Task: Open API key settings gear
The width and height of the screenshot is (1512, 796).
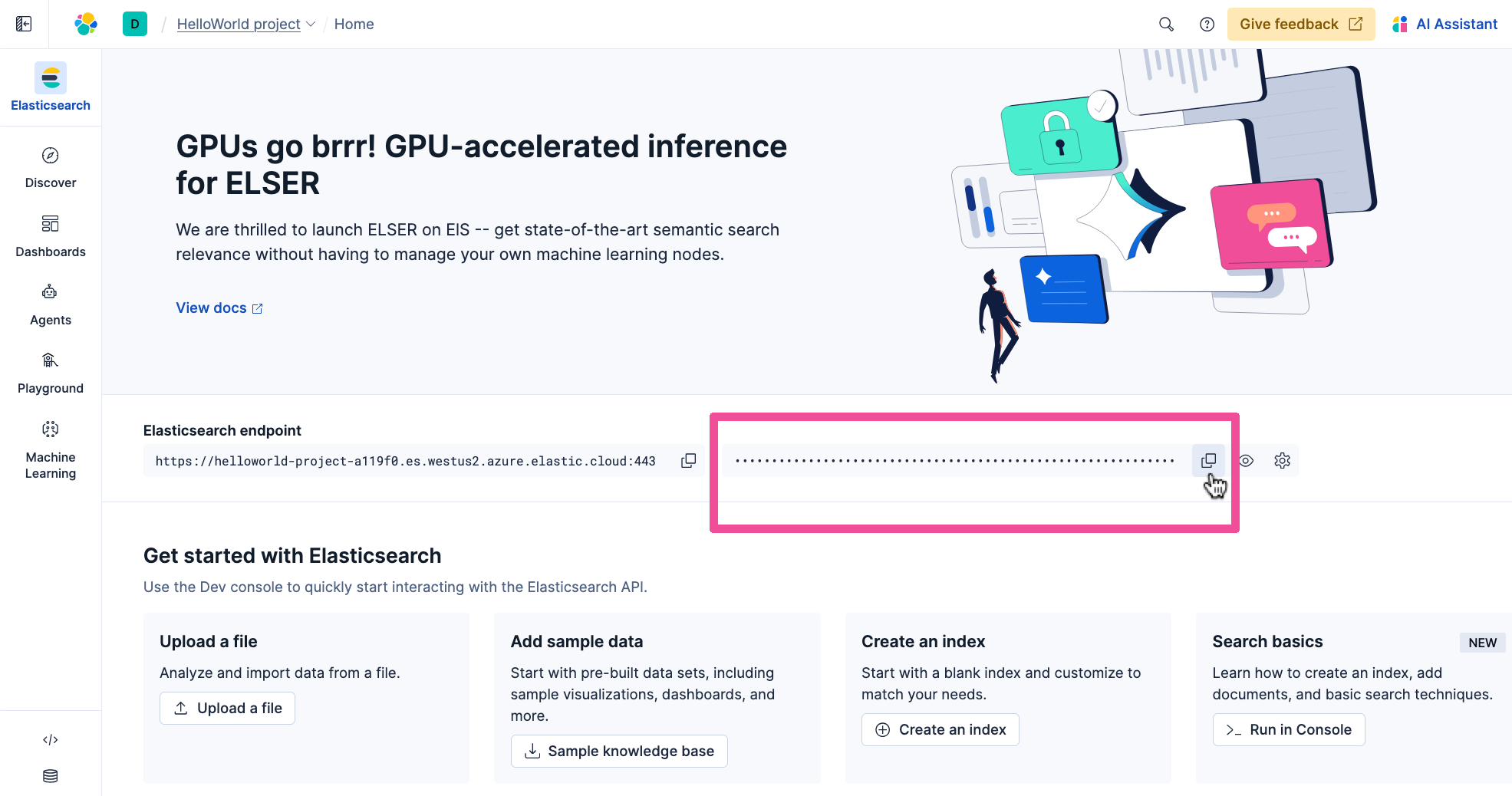Action: point(1282,460)
